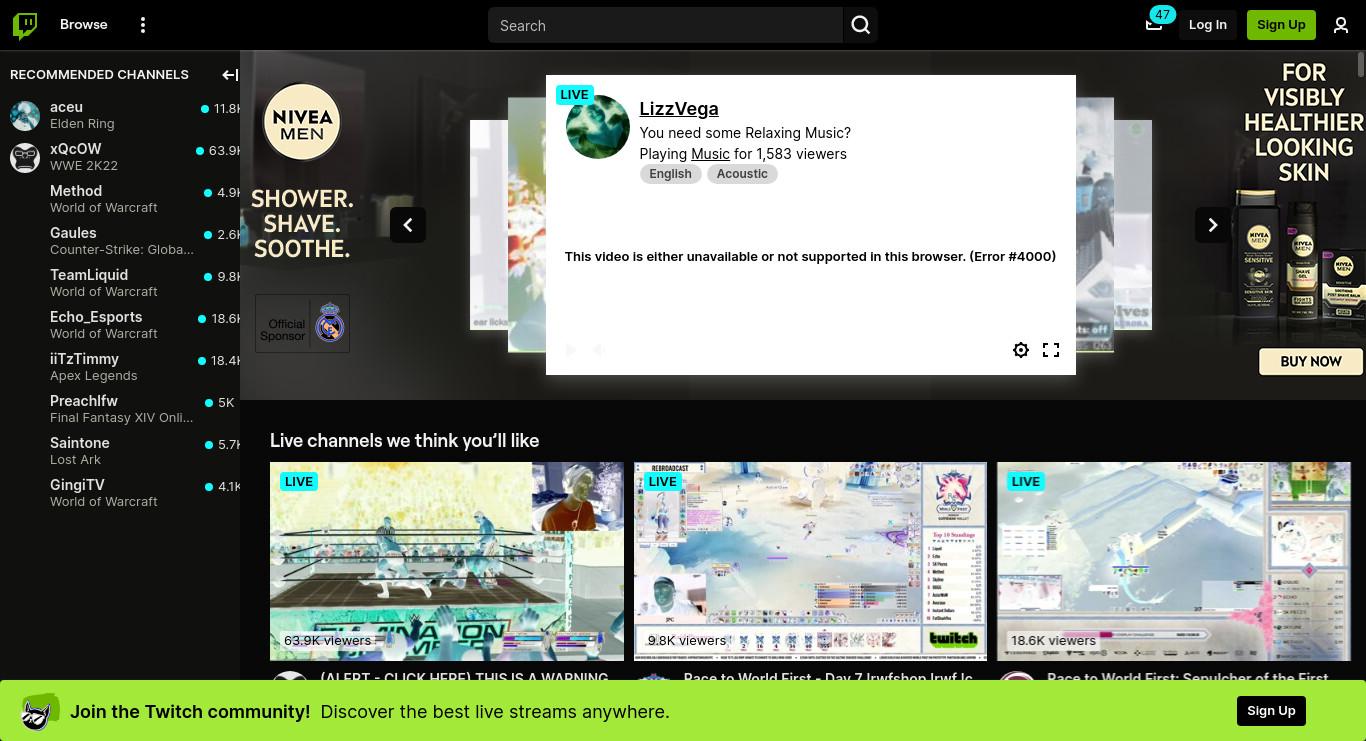Click the Nivea Men logo
Screen dimensions: 1366x741
coord(302,122)
